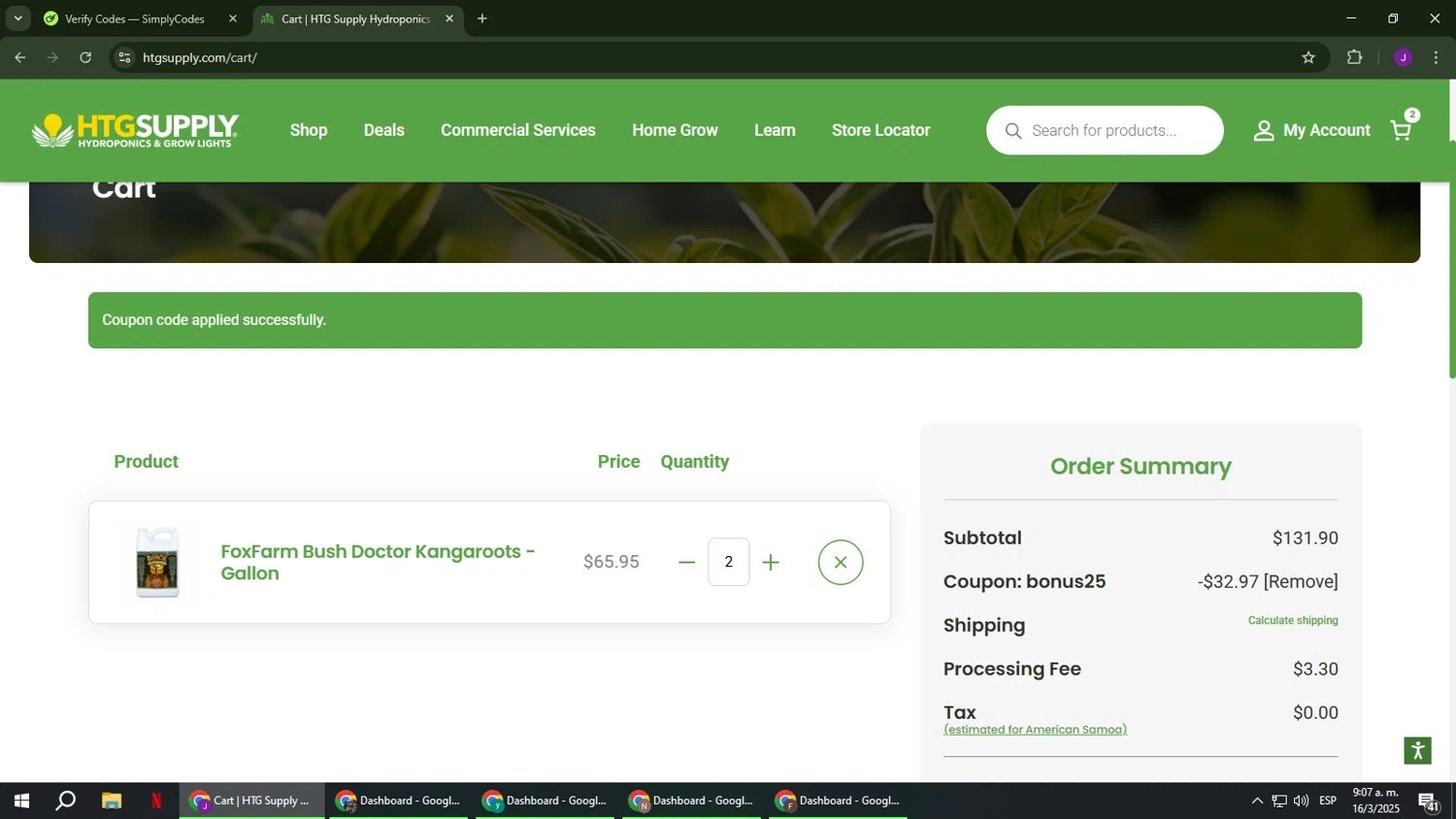Select the Cart | HTG Supply tab
The width and height of the screenshot is (1456, 819).
(x=355, y=18)
